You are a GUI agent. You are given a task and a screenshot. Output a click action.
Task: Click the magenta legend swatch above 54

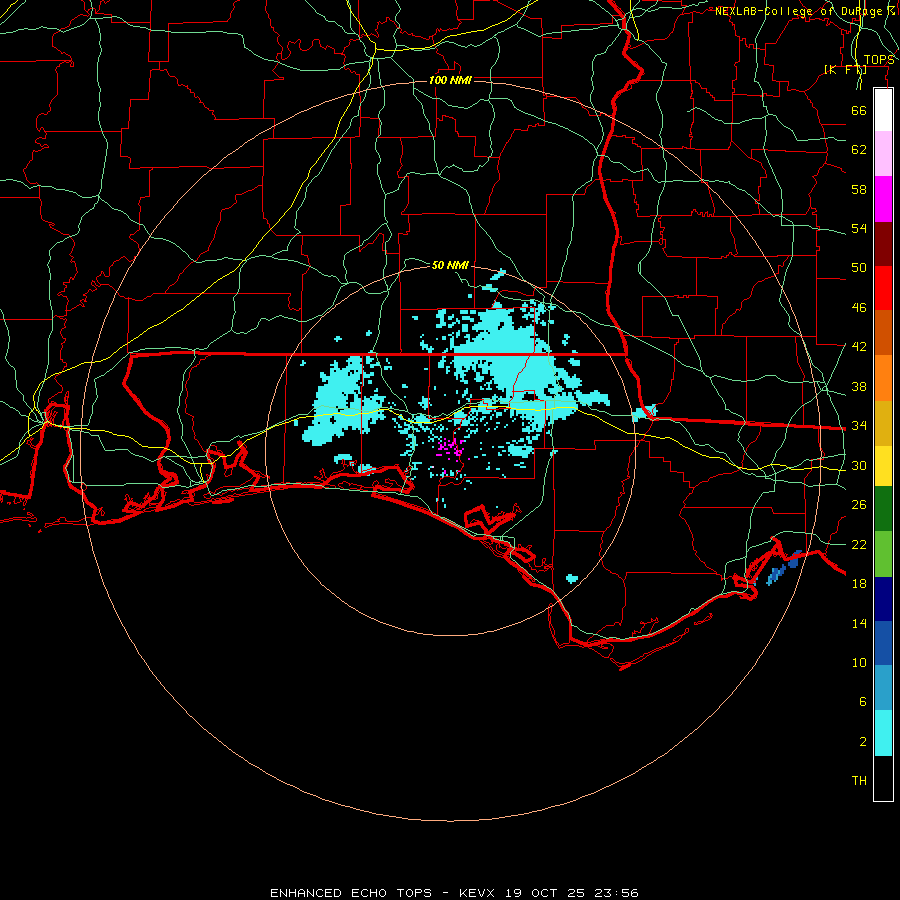pyautogui.click(x=883, y=199)
